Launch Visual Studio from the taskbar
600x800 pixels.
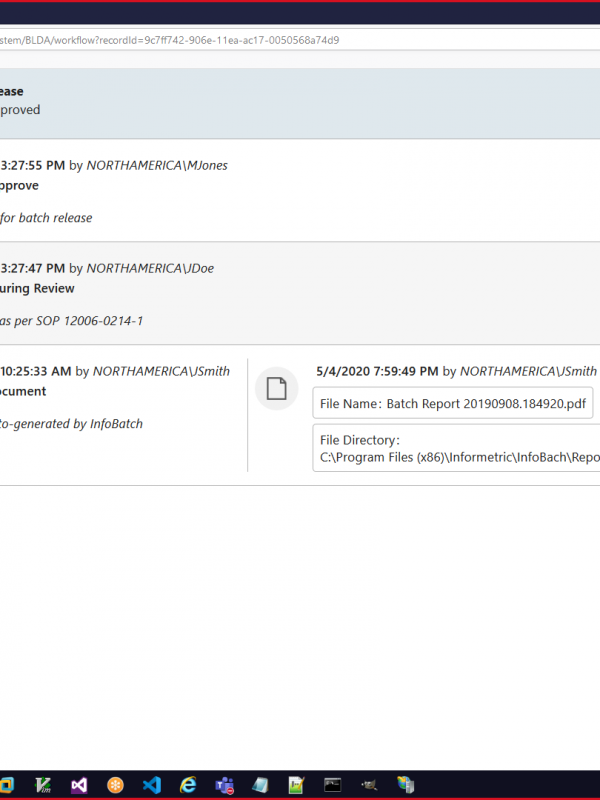coord(79,784)
